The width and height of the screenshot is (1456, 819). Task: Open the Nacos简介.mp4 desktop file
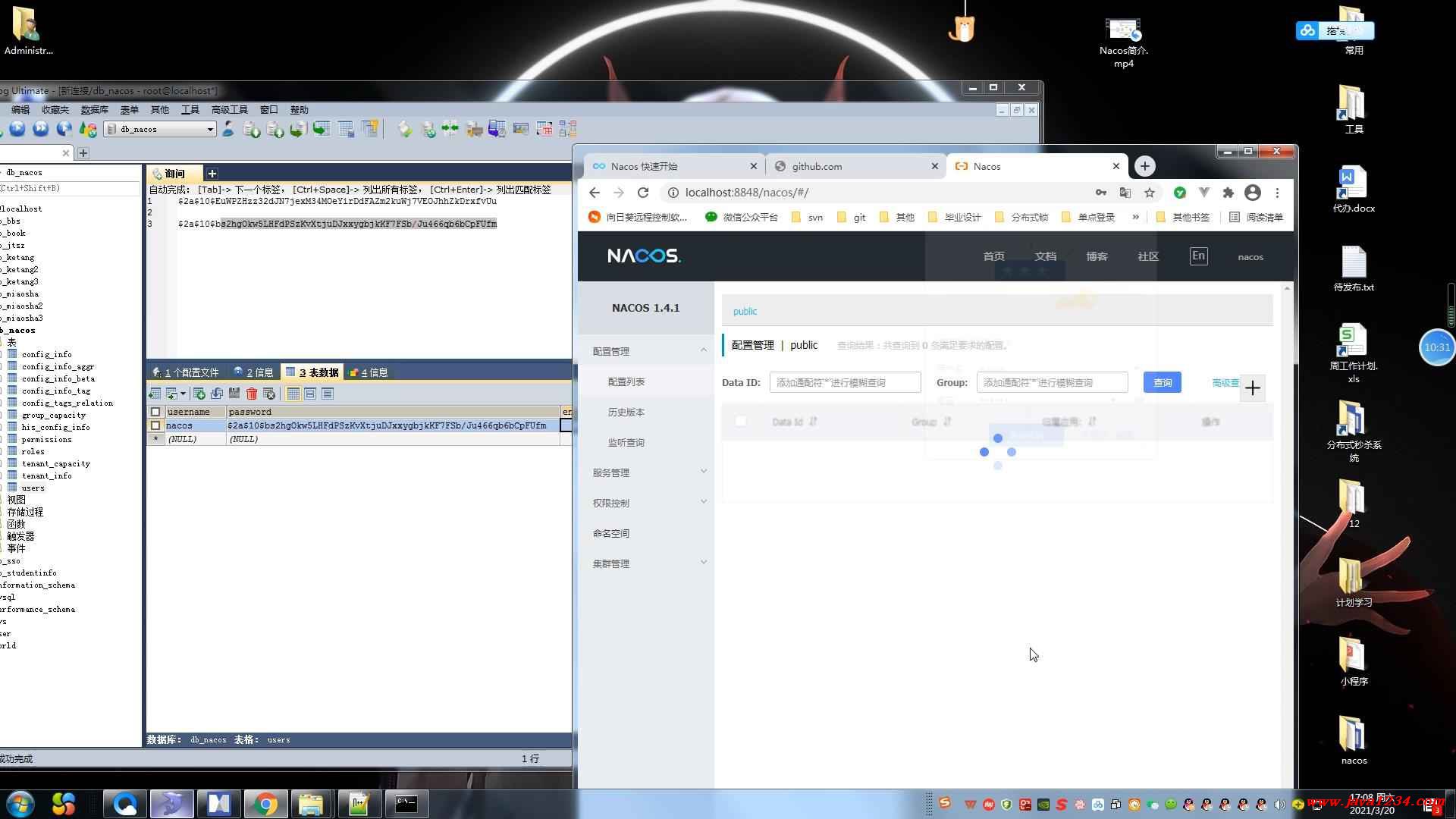click(1123, 42)
